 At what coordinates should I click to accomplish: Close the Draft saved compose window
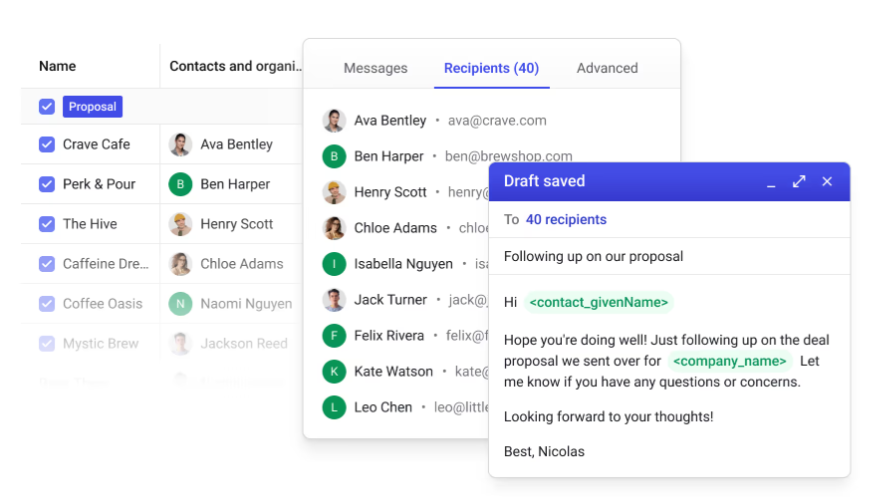[x=827, y=181]
